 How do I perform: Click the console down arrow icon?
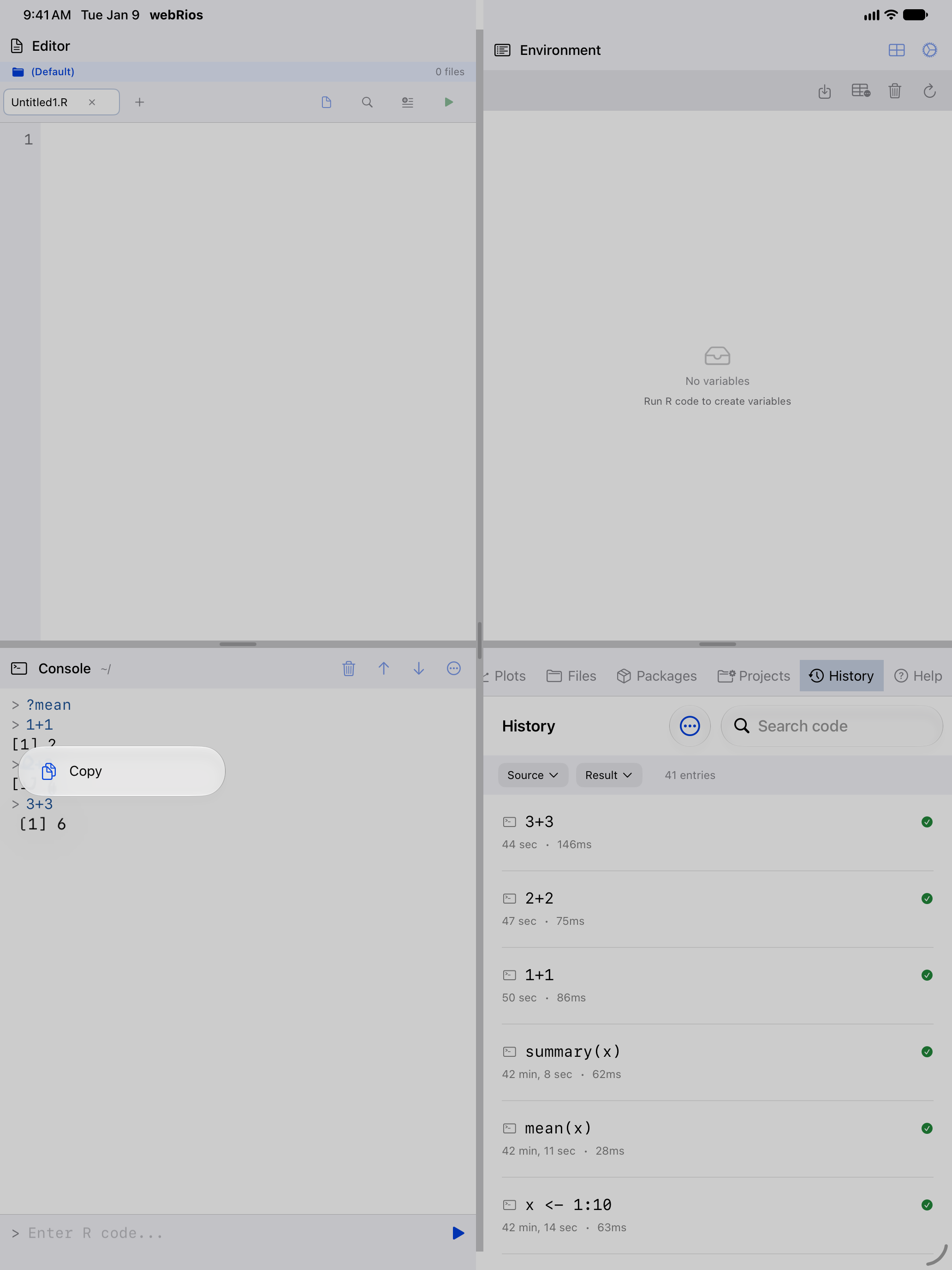pos(419,668)
